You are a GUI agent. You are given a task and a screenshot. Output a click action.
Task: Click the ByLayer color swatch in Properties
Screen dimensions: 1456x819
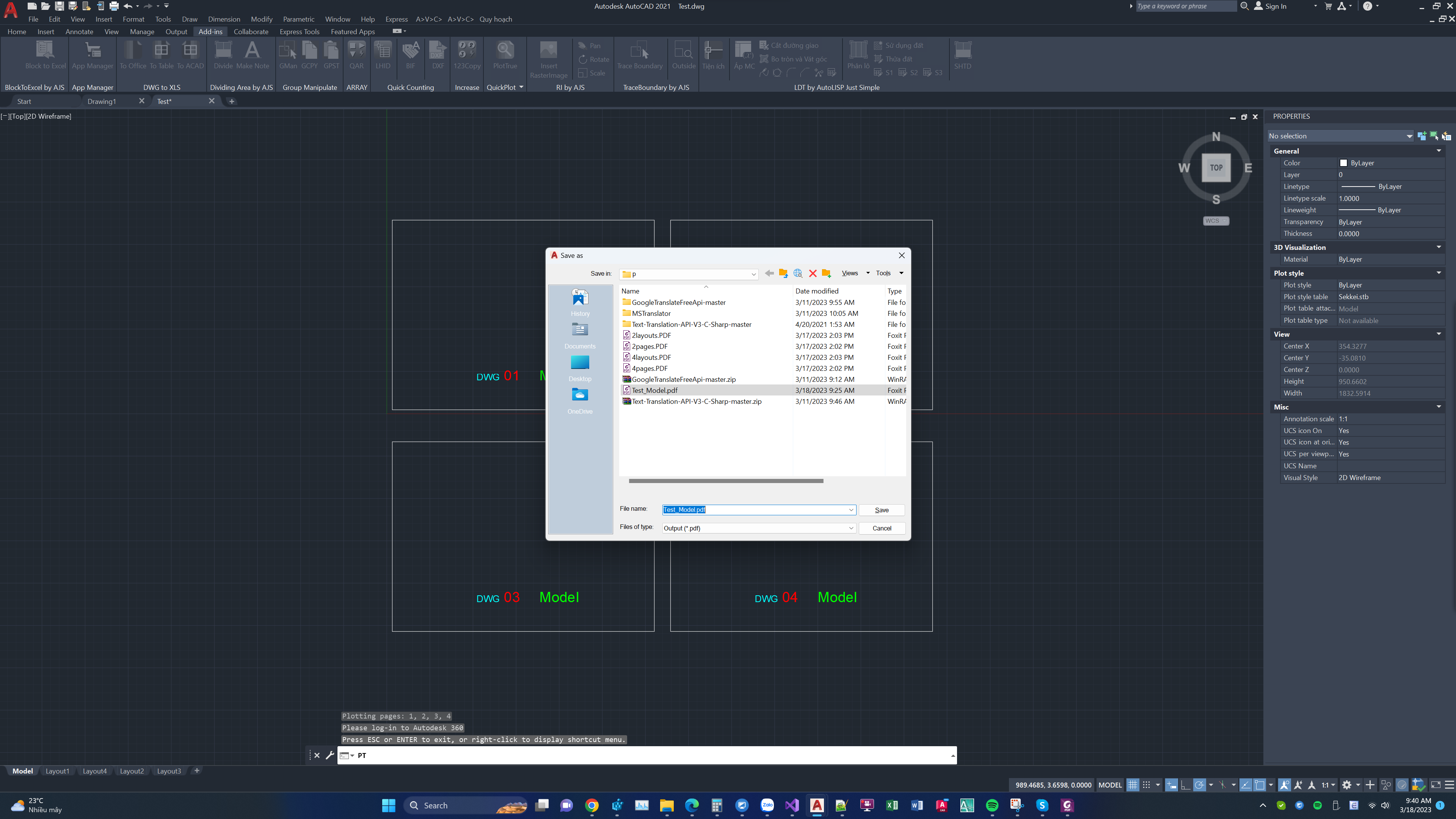(1343, 163)
